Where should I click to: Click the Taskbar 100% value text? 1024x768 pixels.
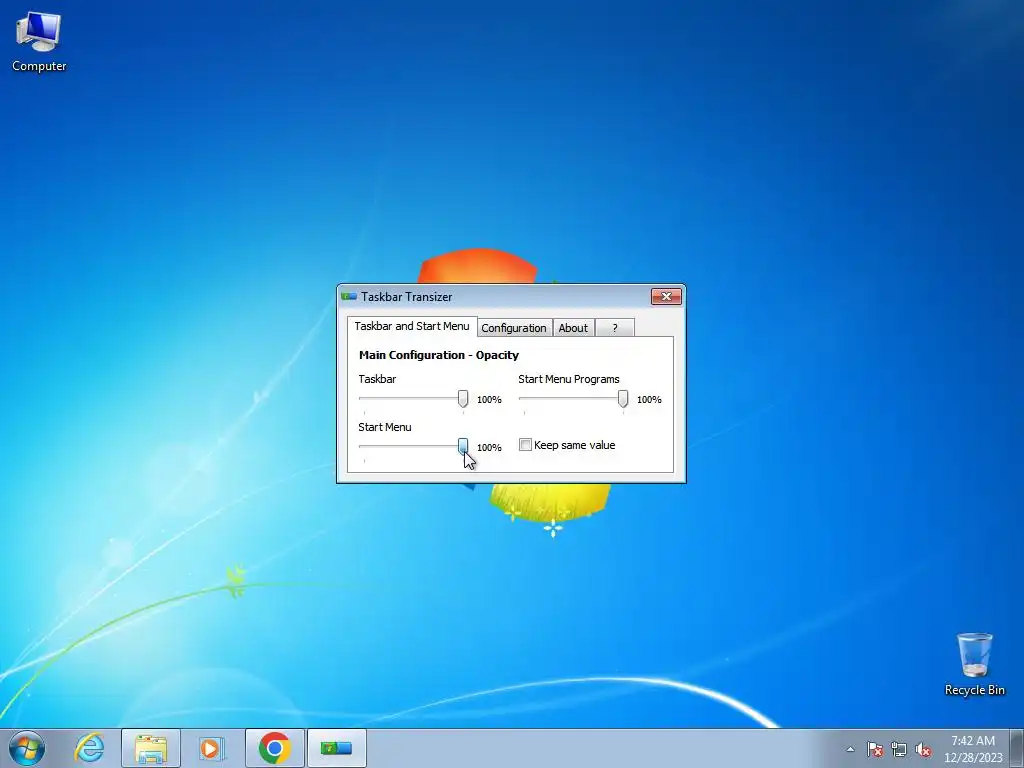[x=489, y=400]
